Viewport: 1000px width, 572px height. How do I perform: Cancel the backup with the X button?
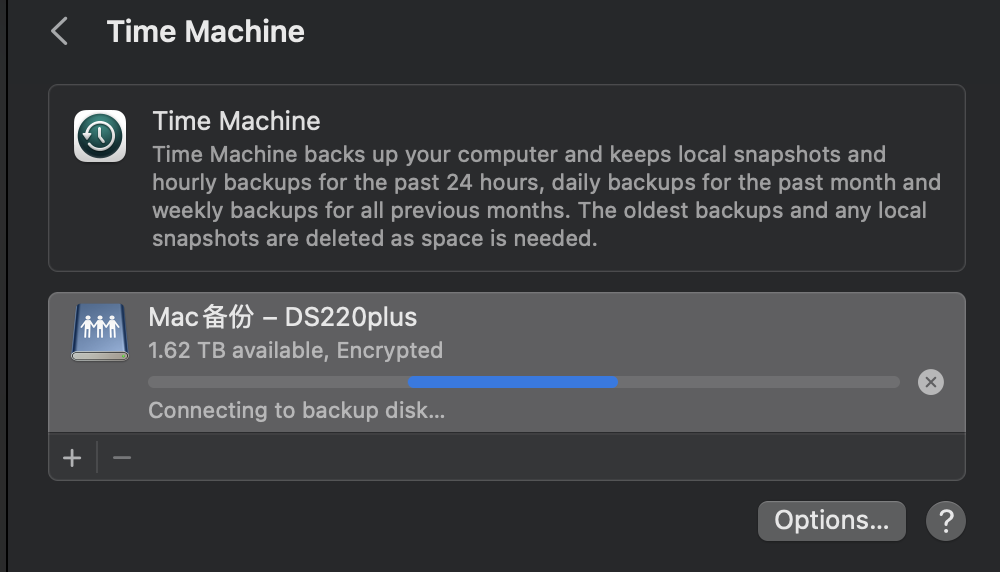pyautogui.click(x=930, y=382)
